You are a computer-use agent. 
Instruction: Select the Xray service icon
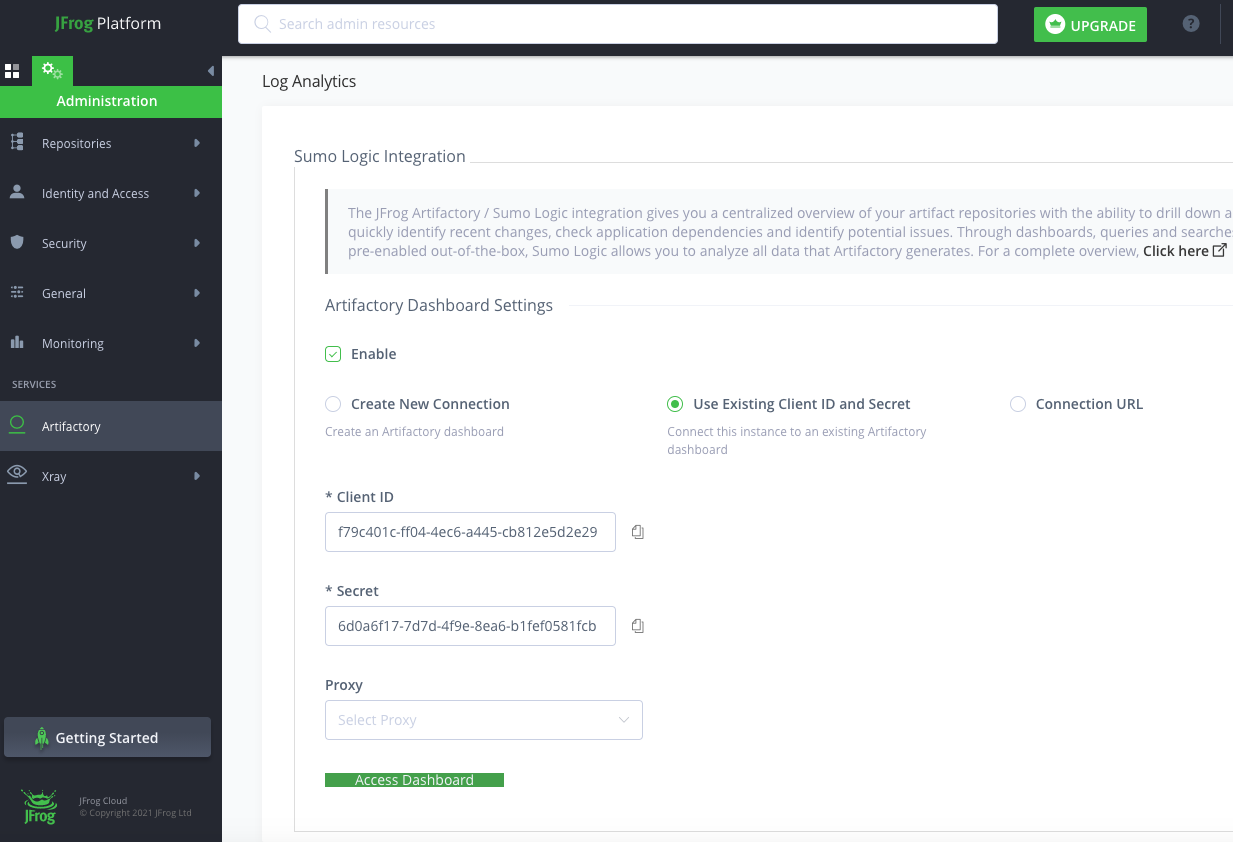pyautogui.click(x=17, y=476)
